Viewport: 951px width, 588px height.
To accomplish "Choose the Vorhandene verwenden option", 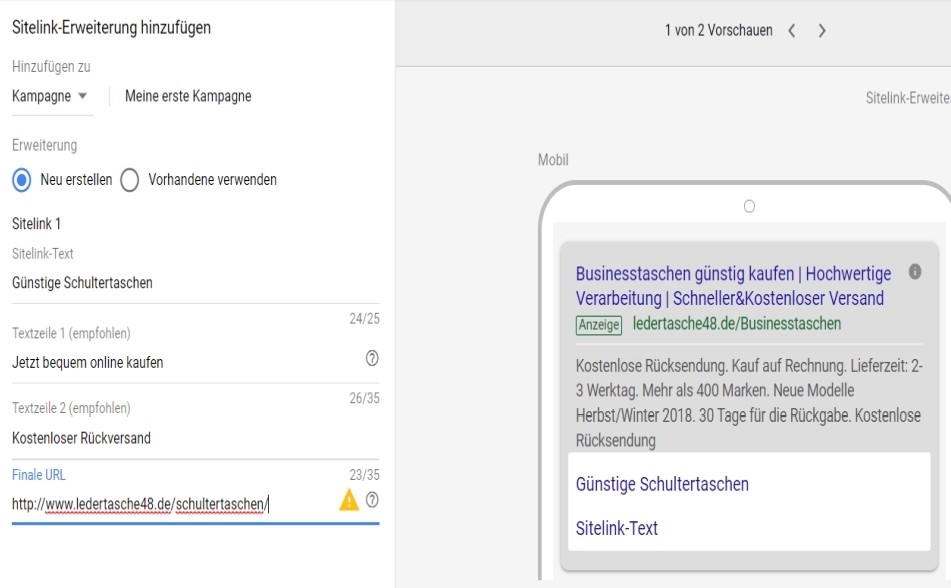I will pos(128,180).
